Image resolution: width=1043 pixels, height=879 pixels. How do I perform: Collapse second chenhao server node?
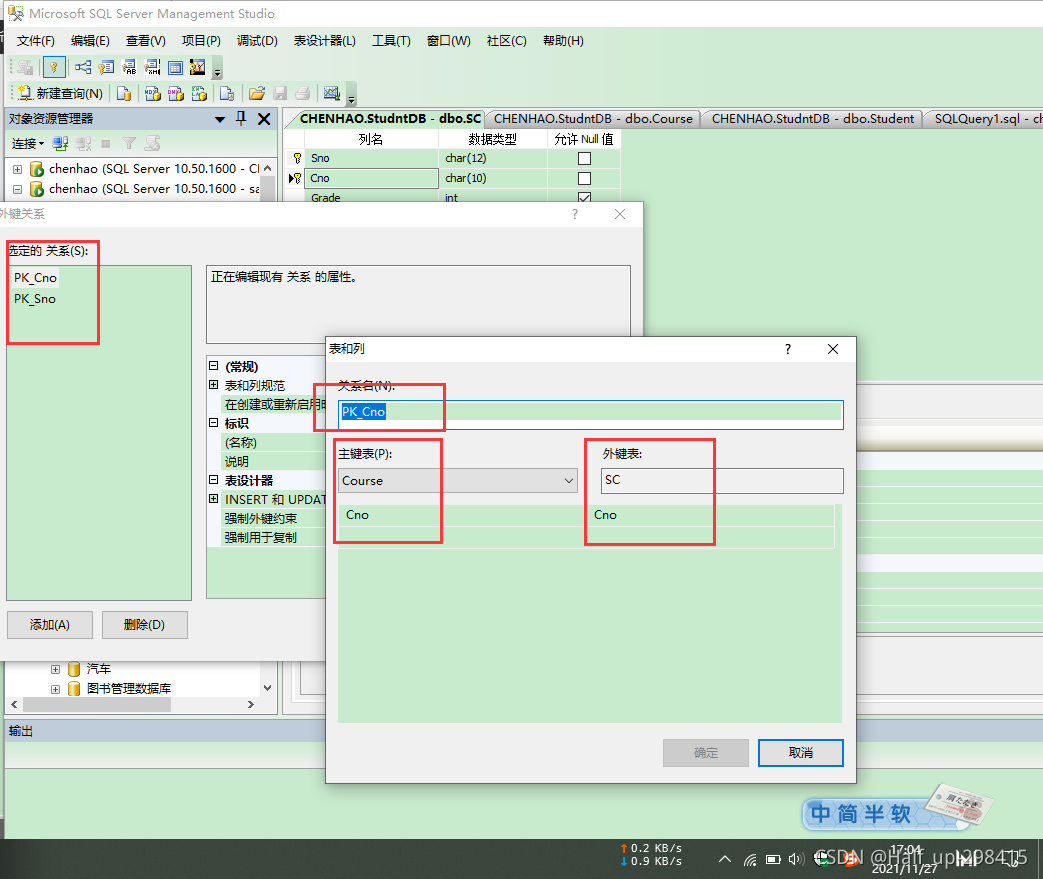pos(18,189)
